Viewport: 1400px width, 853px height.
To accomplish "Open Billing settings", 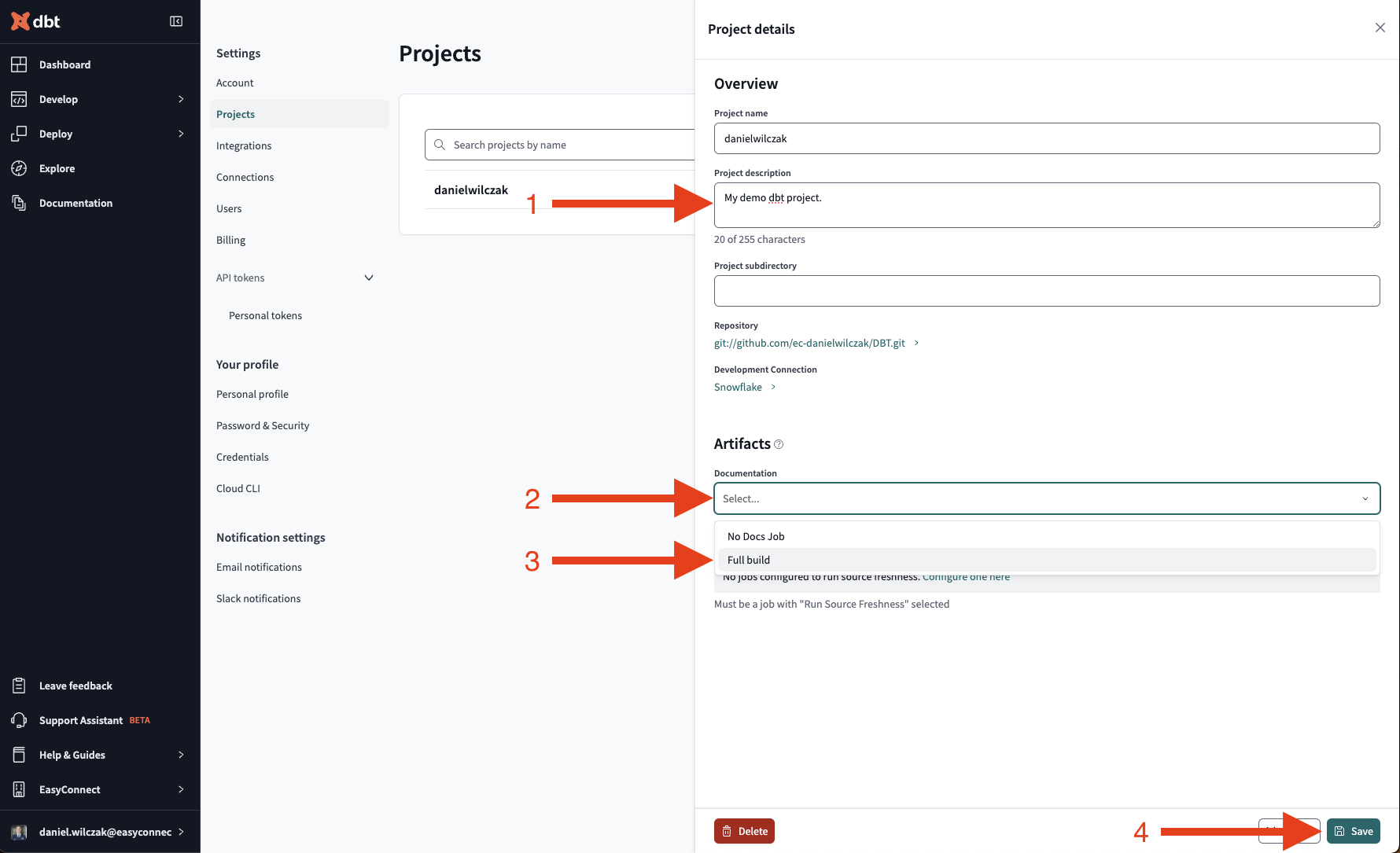I will pyautogui.click(x=230, y=240).
